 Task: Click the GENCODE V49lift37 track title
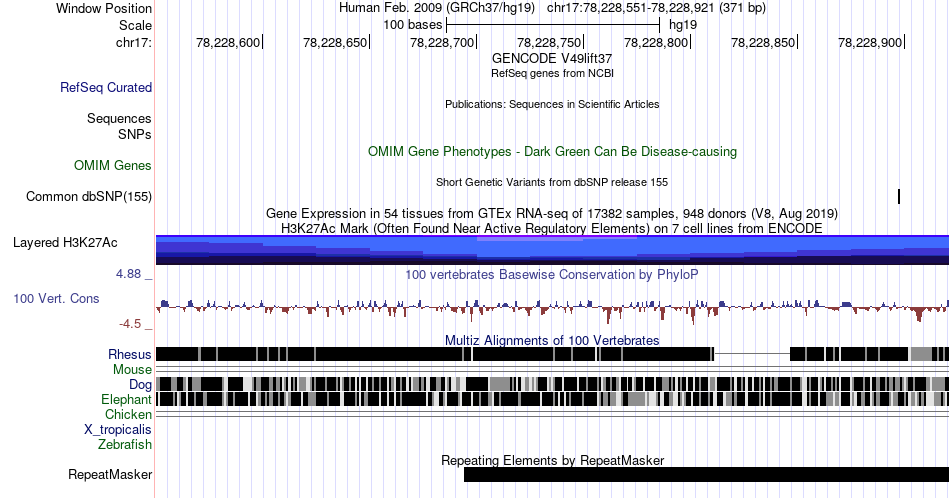click(552, 59)
